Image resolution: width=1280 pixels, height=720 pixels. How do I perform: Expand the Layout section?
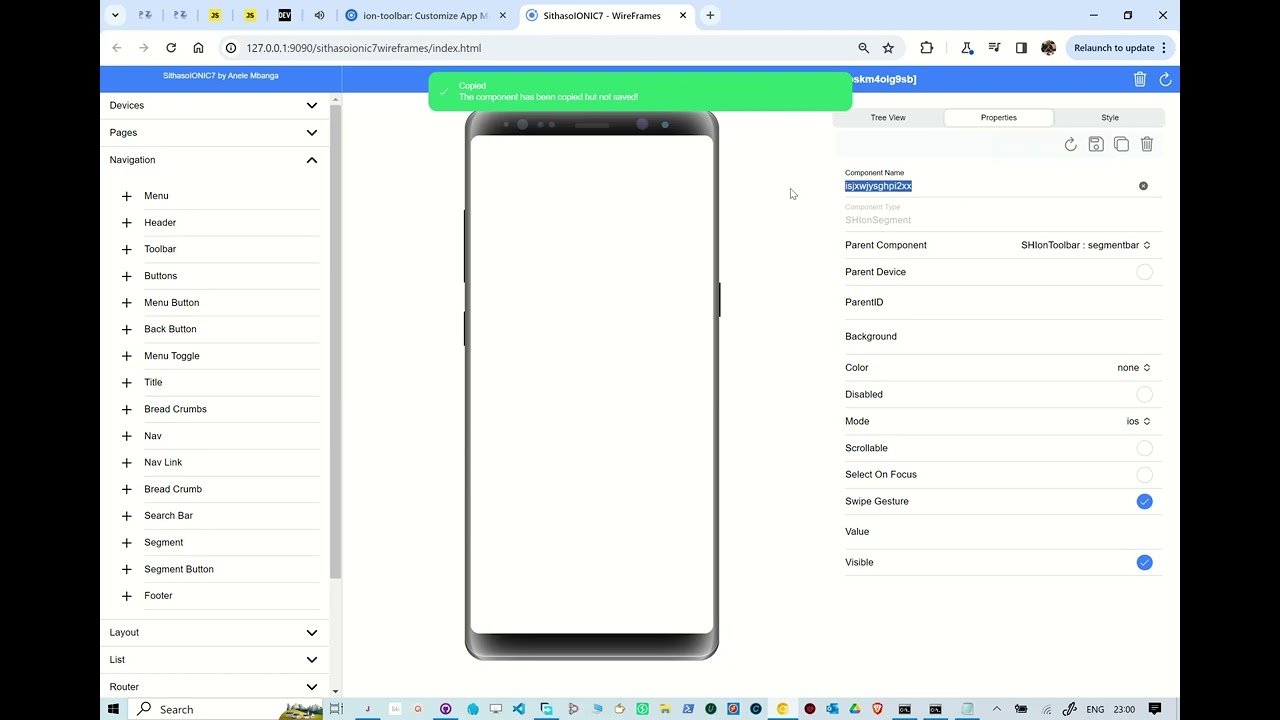[x=214, y=632]
